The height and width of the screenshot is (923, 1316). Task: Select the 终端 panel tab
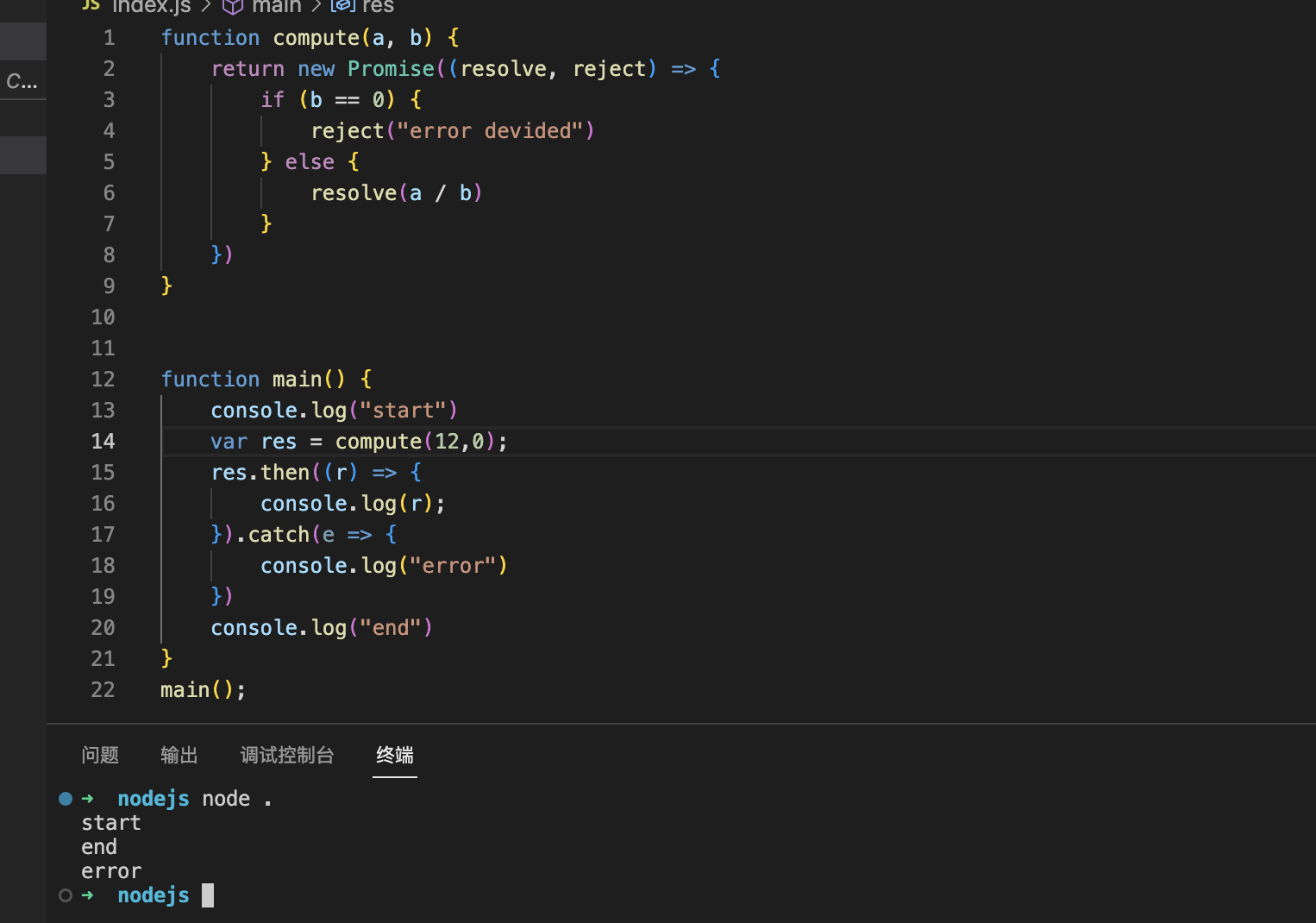tap(395, 755)
